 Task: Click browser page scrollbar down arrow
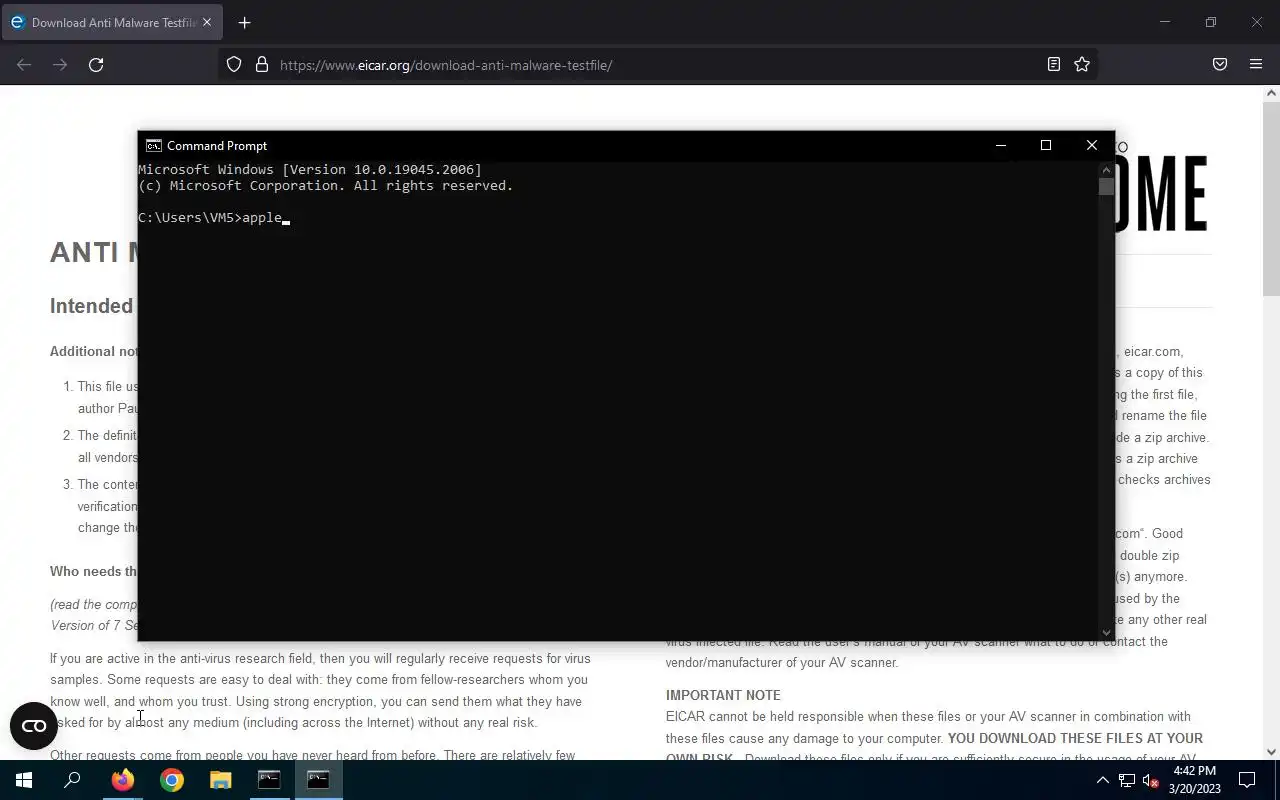[x=1271, y=752]
